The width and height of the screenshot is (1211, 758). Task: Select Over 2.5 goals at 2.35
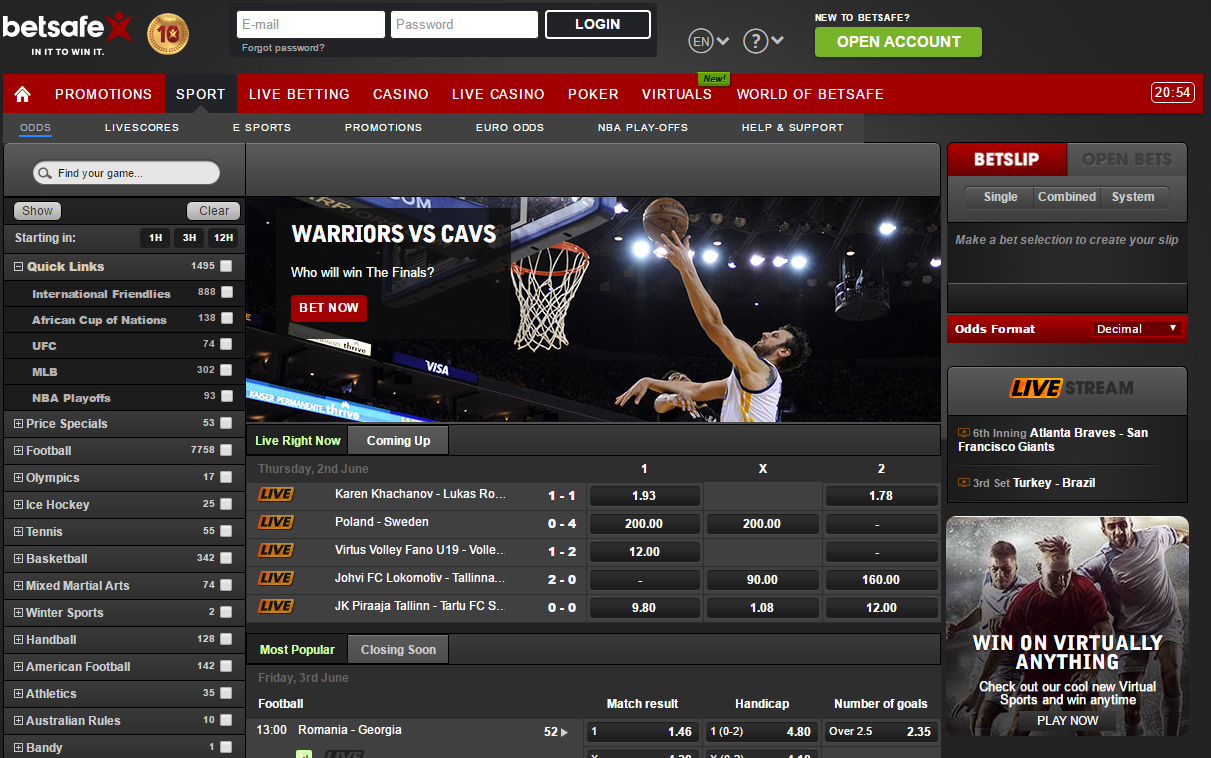point(880,732)
